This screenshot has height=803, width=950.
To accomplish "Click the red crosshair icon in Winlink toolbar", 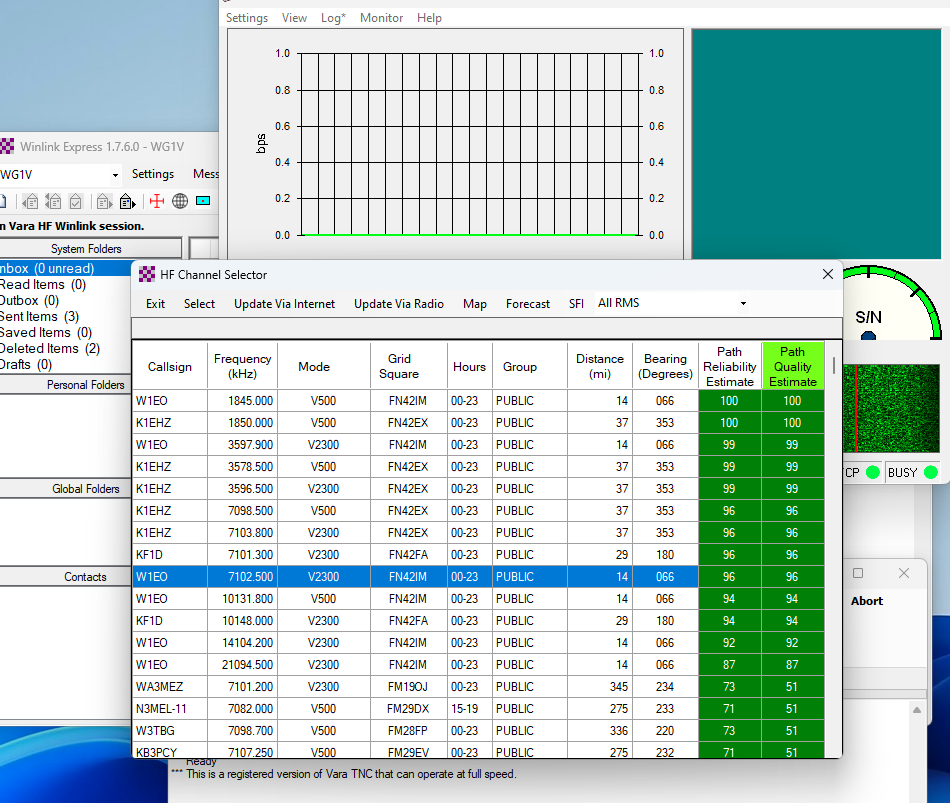I will 156,201.
